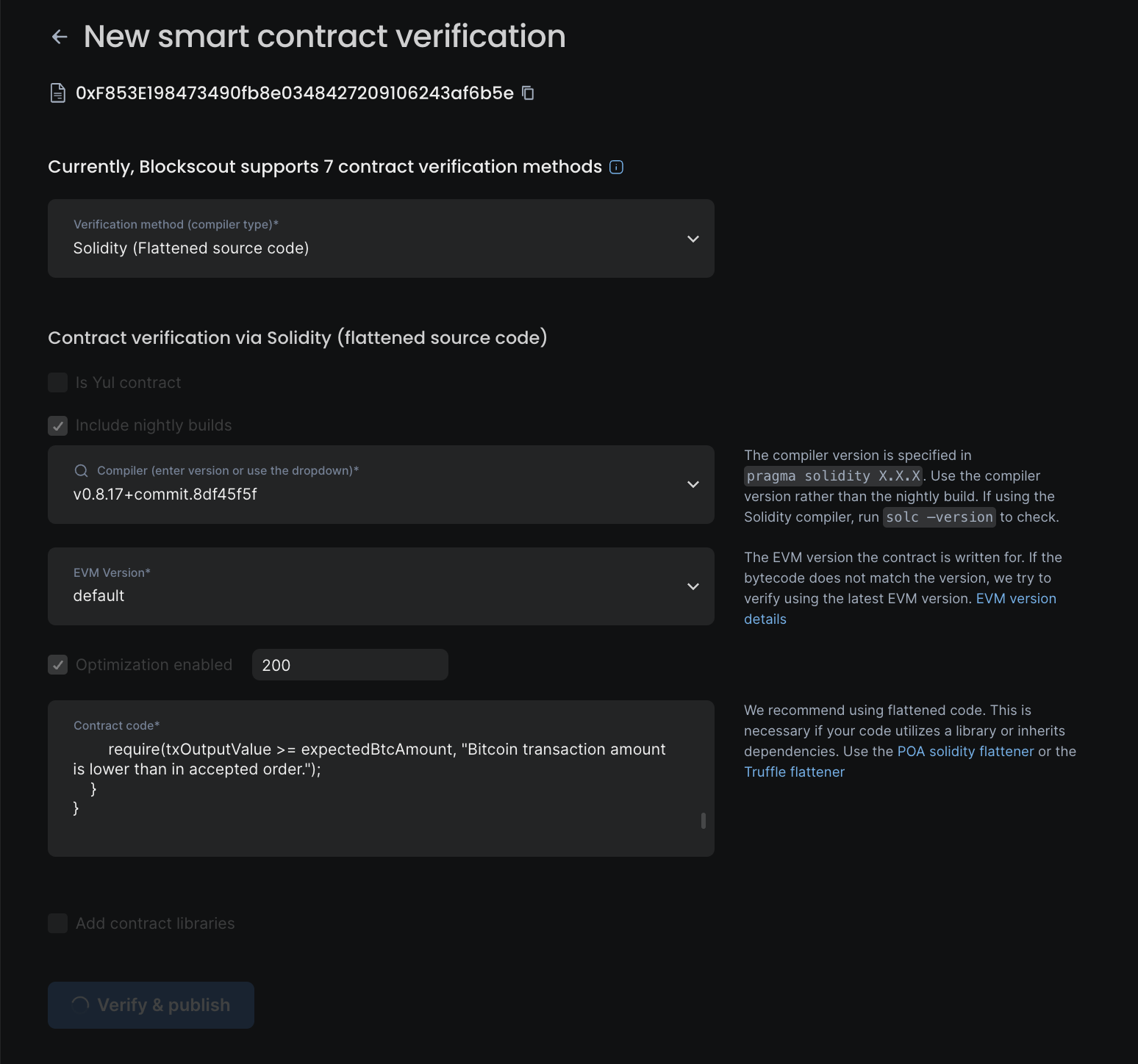The image size is (1138, 1064).
Task: Open the Truffle flattener link
Action: (x=794, y=772)
